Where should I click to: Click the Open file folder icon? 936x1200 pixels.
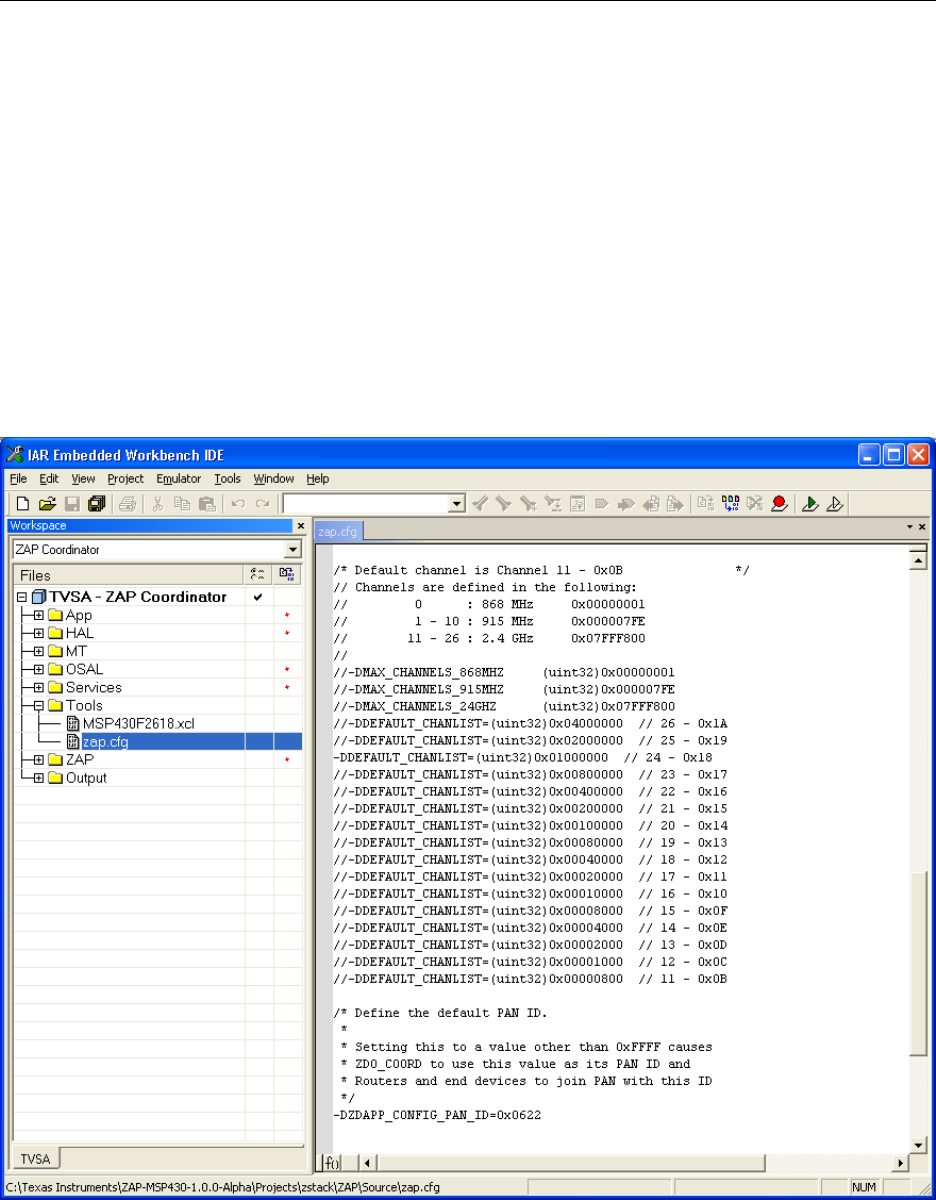(x=47, y=504)
